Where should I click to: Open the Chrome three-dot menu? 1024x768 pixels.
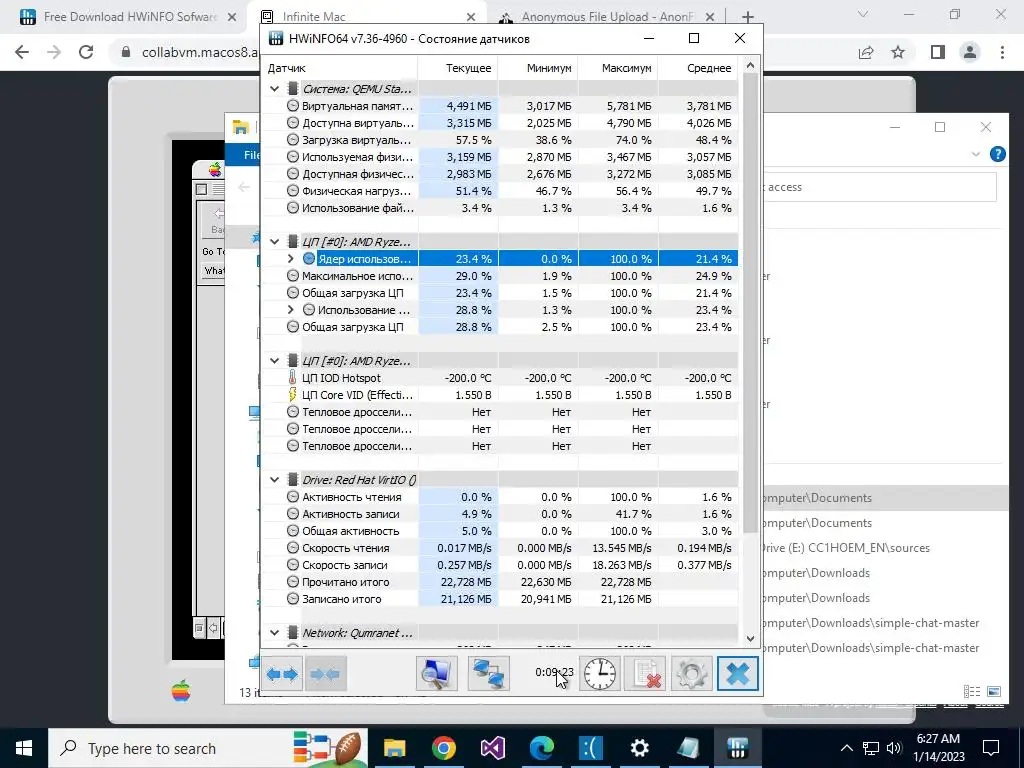(x=1002, y=52)
